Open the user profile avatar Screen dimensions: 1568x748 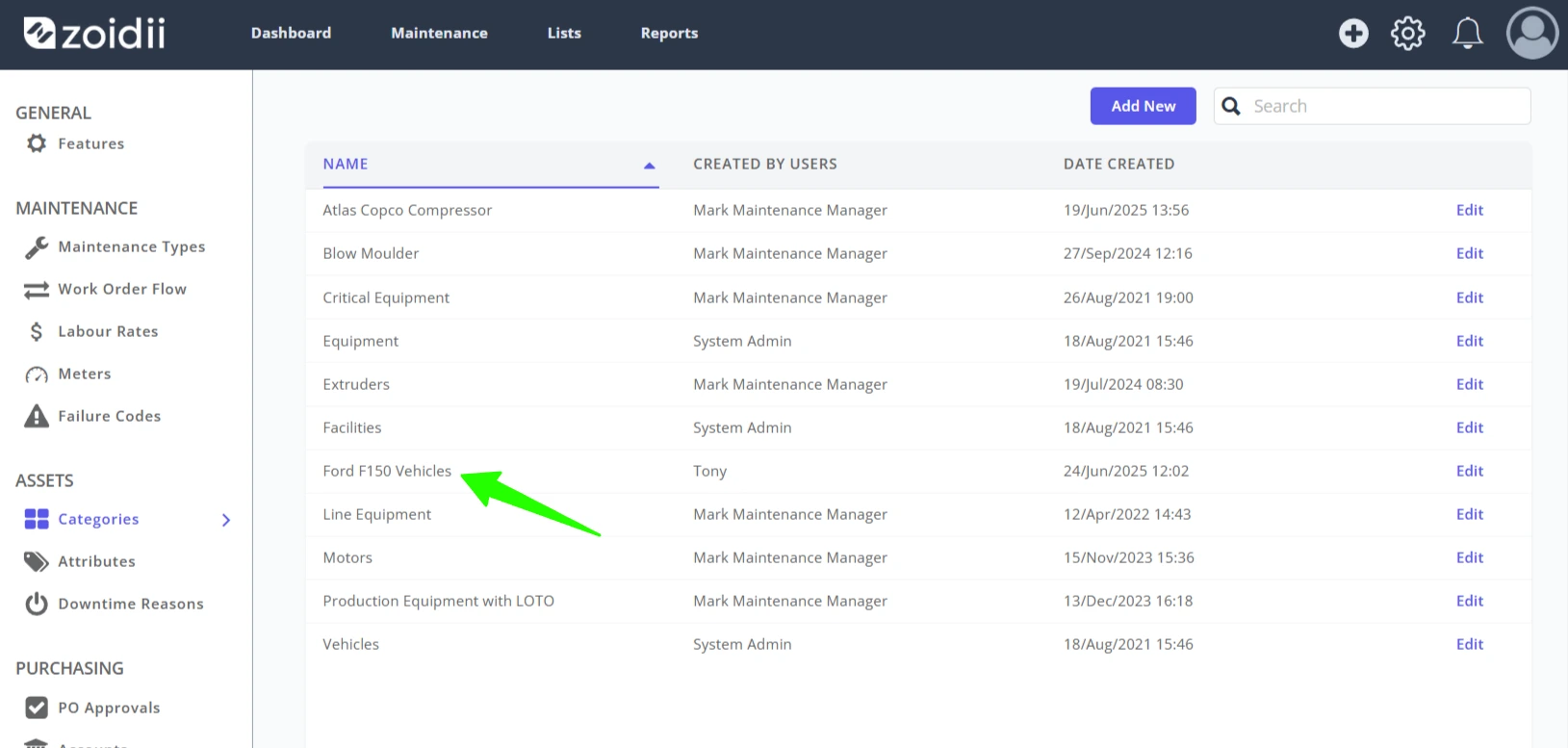pyautogui.click(x=1532, y=33)
